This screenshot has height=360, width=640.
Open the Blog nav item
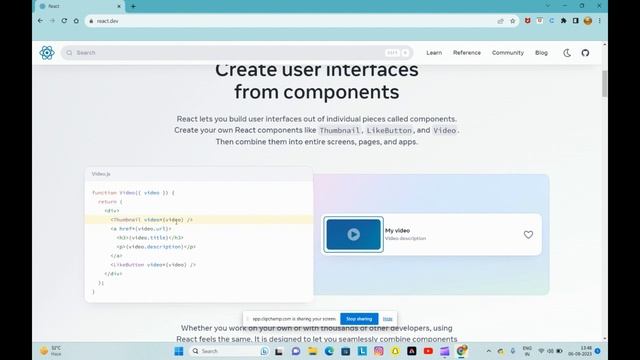[541, 53]
